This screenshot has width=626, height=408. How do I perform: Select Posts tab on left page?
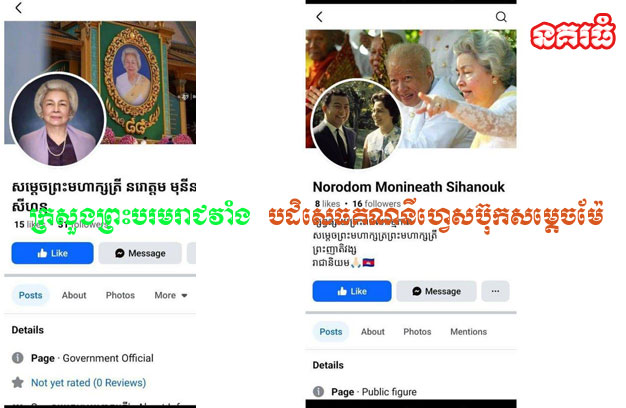[30, 295]
